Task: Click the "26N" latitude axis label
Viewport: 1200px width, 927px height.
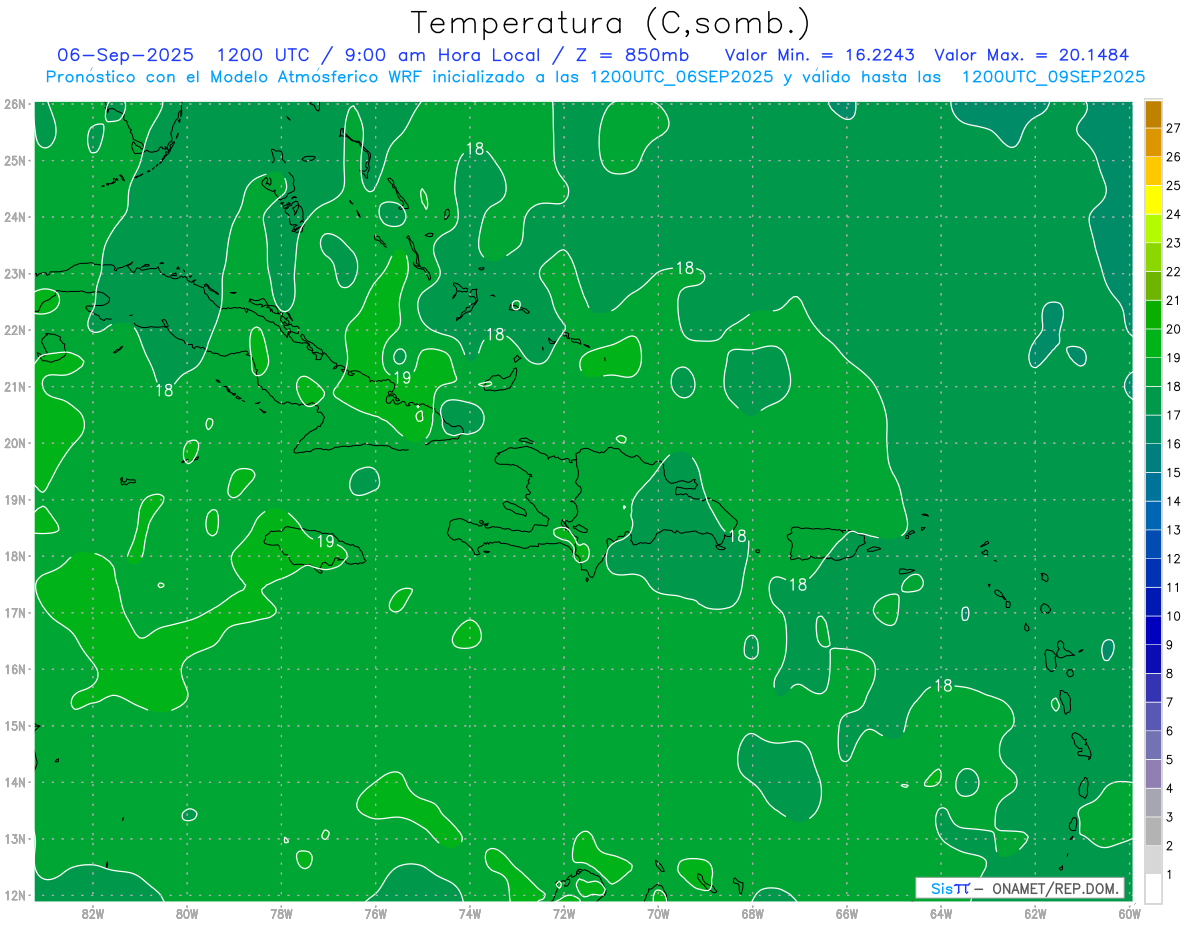Action: coord(14,104)
